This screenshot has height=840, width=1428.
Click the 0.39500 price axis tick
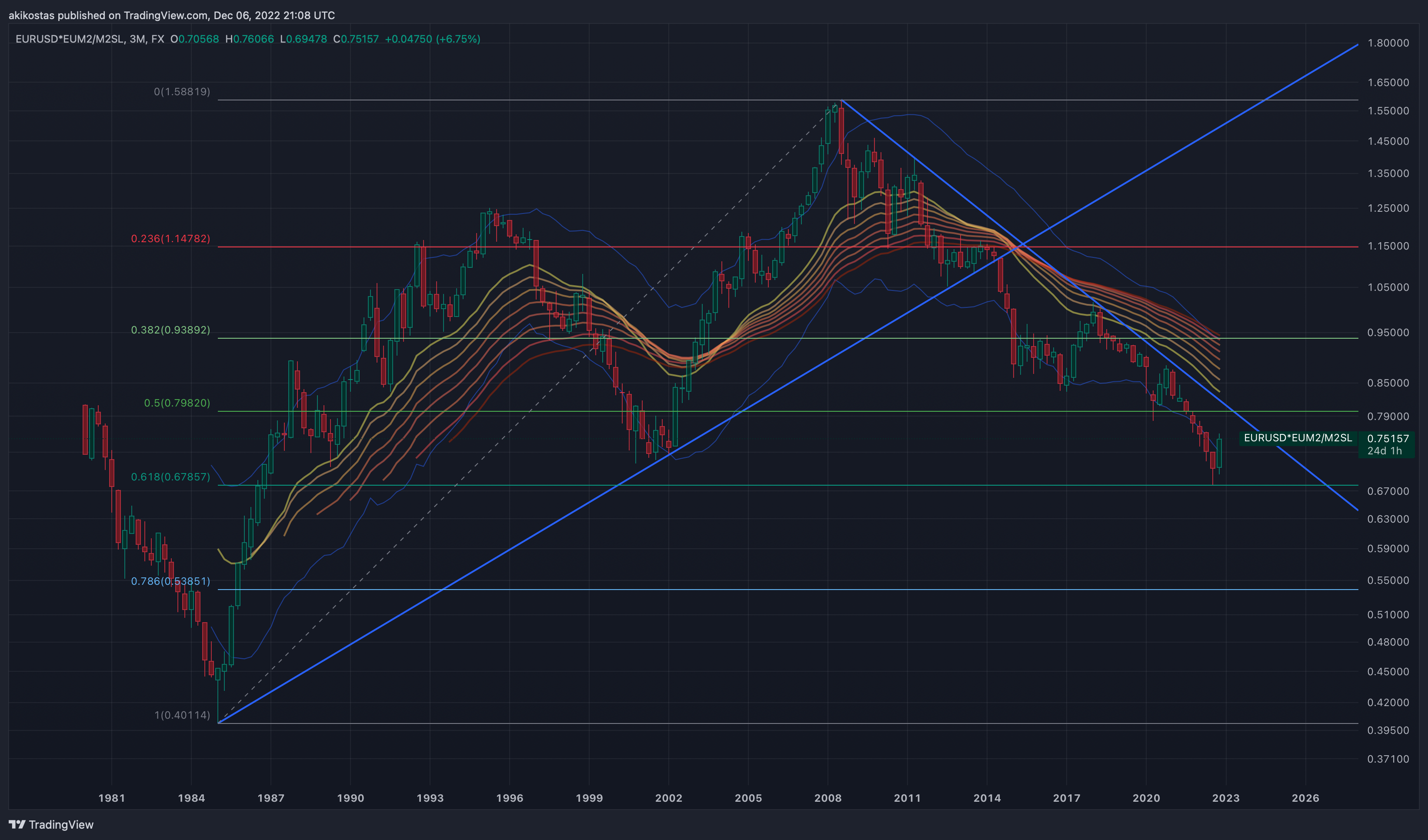pos(1388,730)
